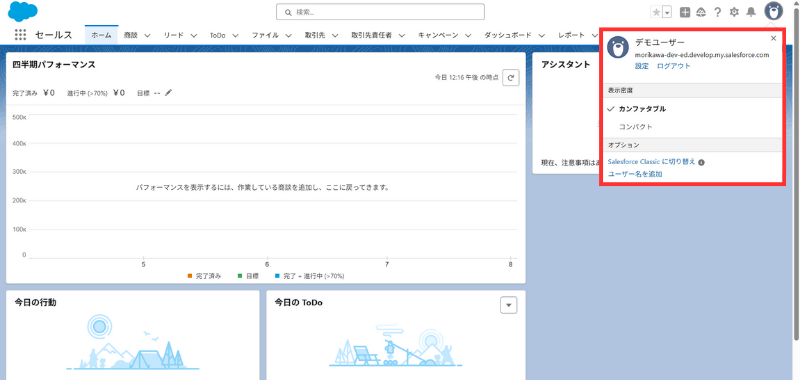
Task: Click the 500K axis label
Action: tap(19, 117)
